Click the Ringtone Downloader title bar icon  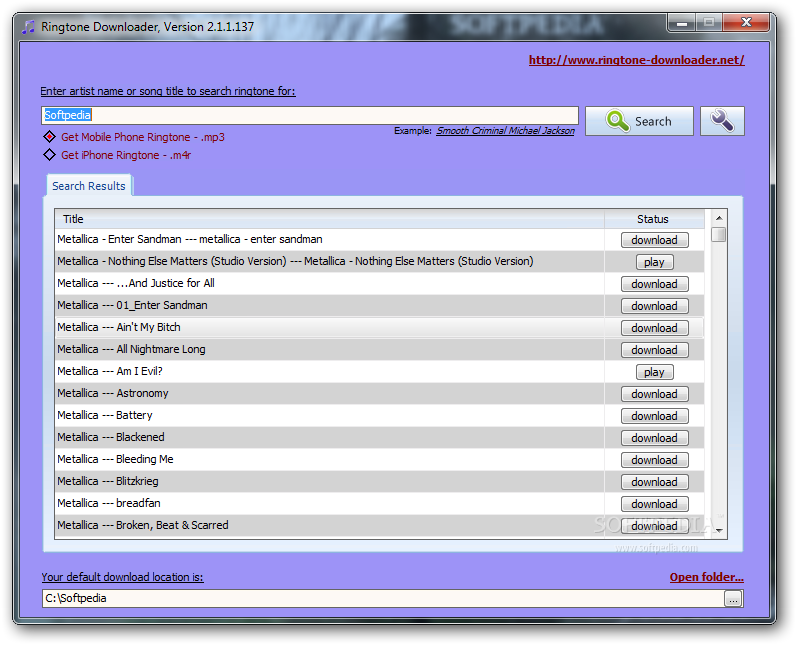[x=29, y=26]
